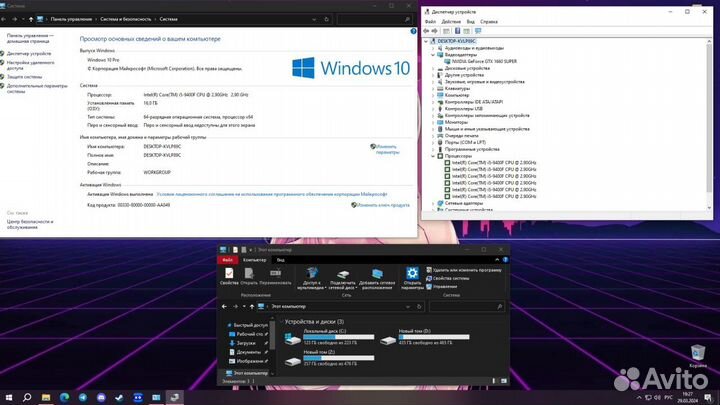Open the Действие menu in Device Manager

(x=450, y=20)
